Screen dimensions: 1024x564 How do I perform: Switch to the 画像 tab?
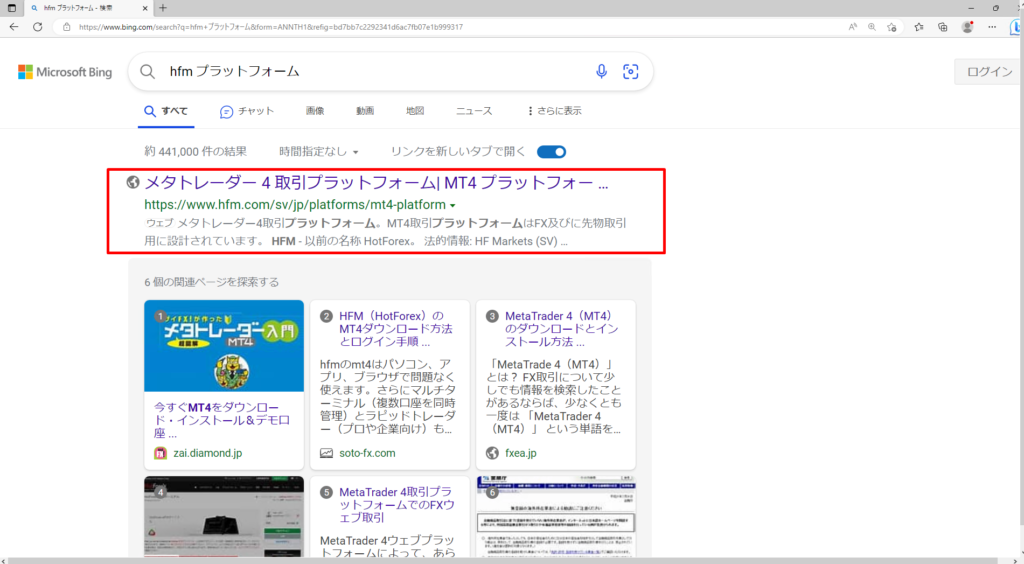click(315, 111)
